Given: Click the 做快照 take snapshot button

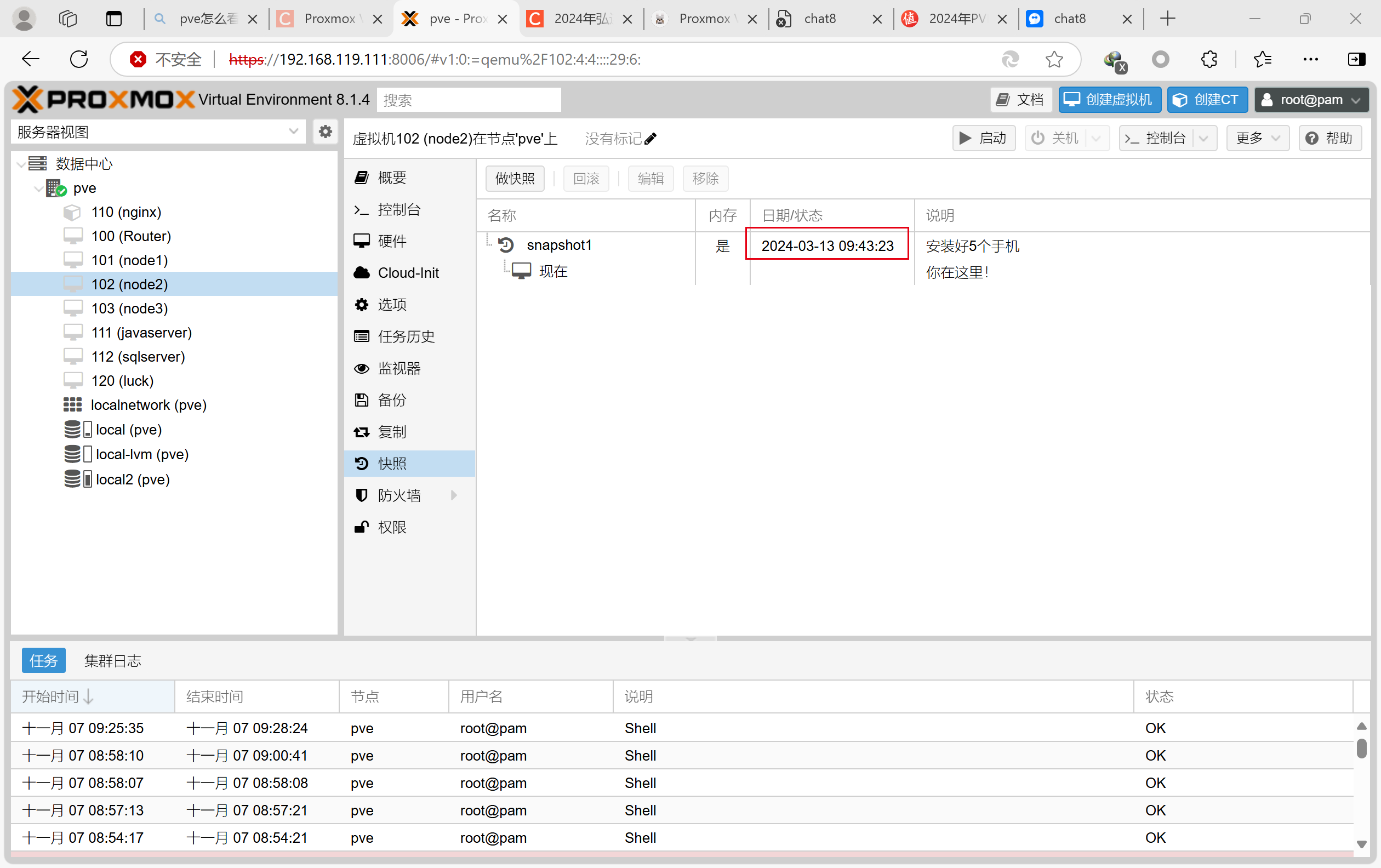Looking at the screenshot, I should point(515,179).
